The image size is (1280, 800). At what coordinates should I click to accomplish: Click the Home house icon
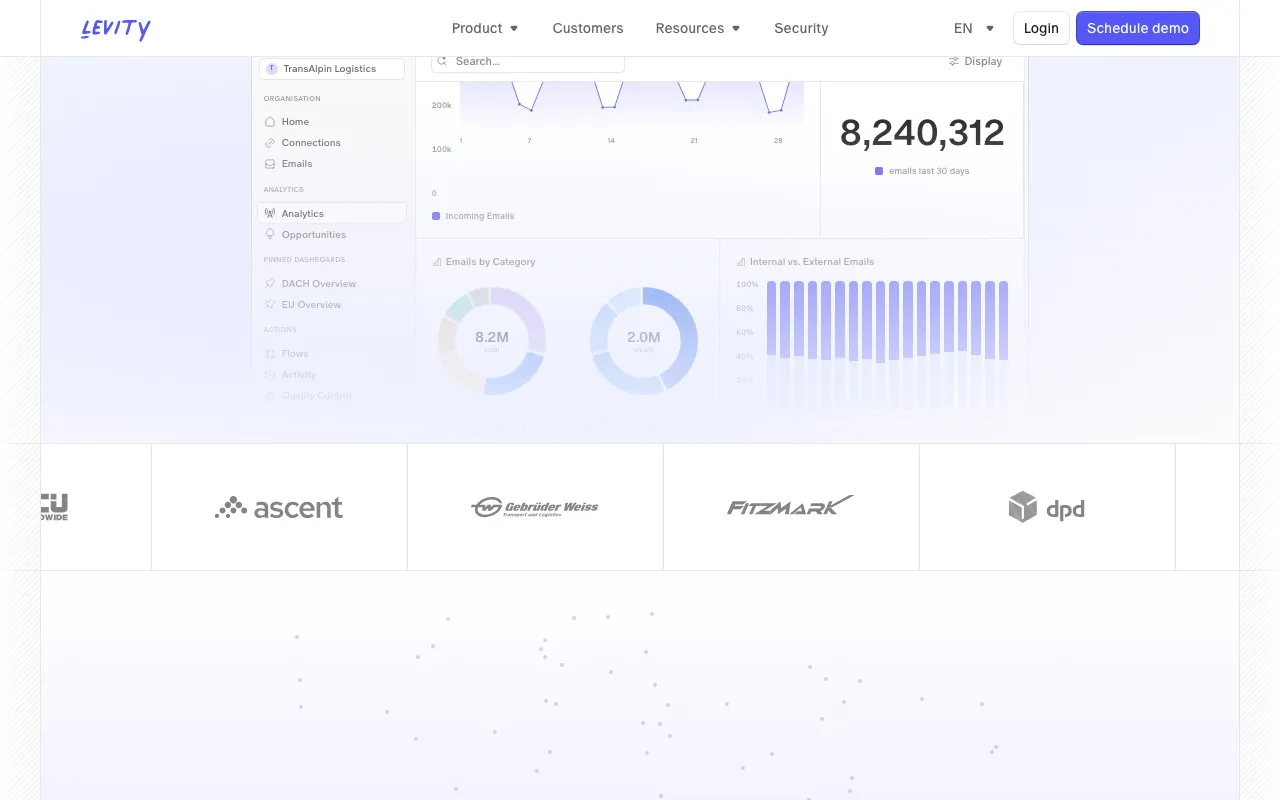pos(270,121)
